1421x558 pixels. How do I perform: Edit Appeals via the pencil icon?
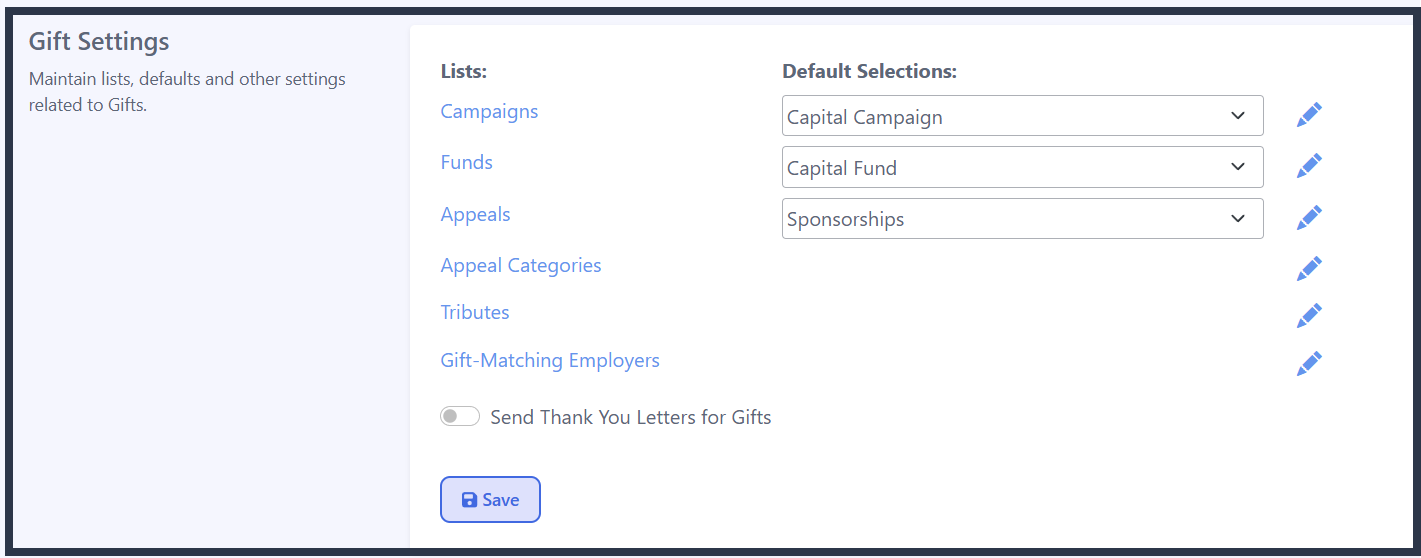(1309, 217)
